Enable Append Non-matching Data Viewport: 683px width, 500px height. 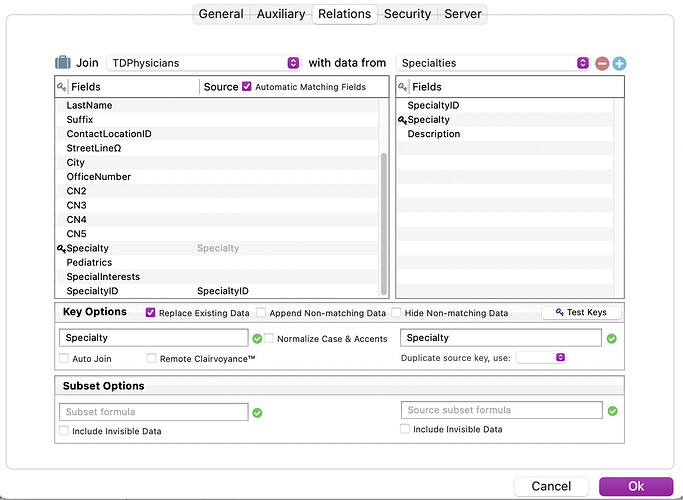click(x=261, y=312)
